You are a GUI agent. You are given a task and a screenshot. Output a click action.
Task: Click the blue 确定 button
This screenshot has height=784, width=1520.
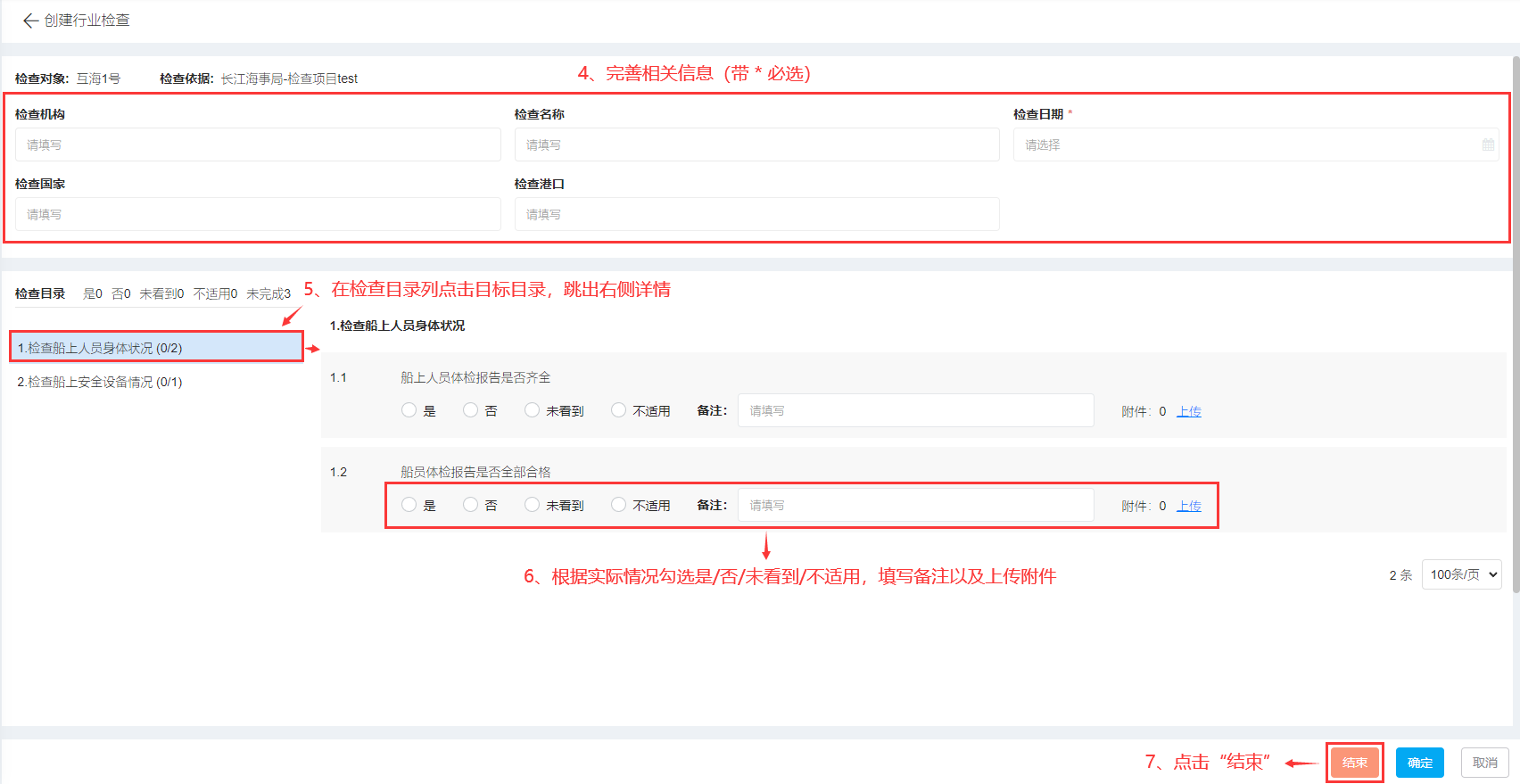coord(1420,763)
